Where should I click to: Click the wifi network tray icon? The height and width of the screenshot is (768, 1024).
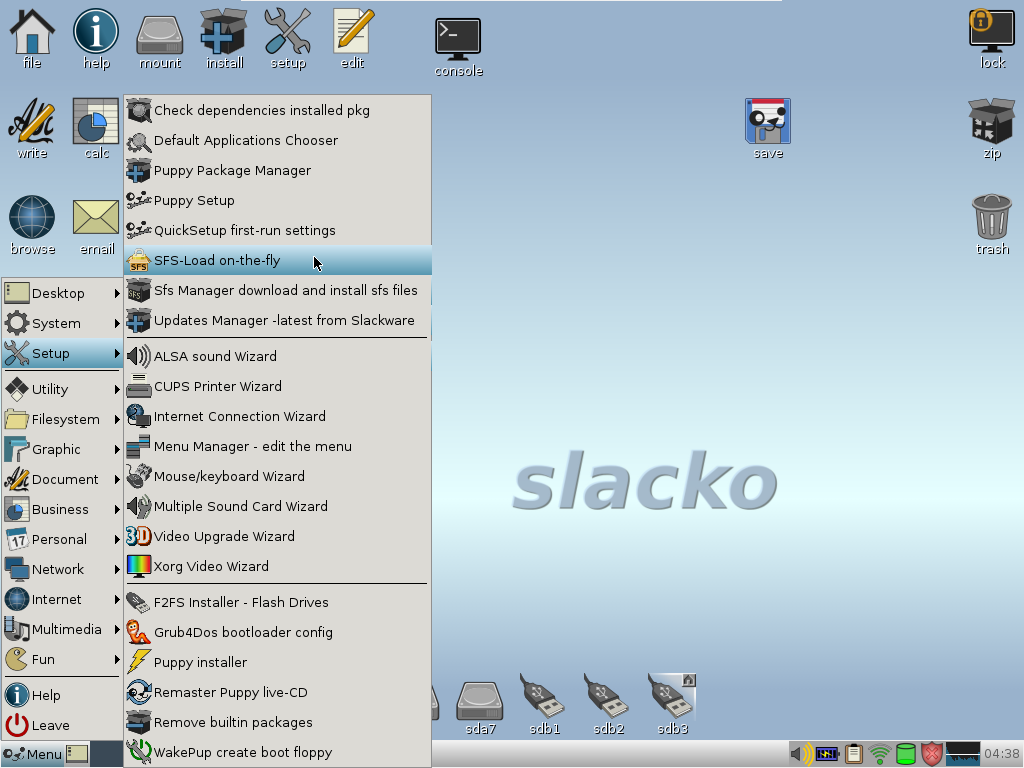(x=880, y=754)
